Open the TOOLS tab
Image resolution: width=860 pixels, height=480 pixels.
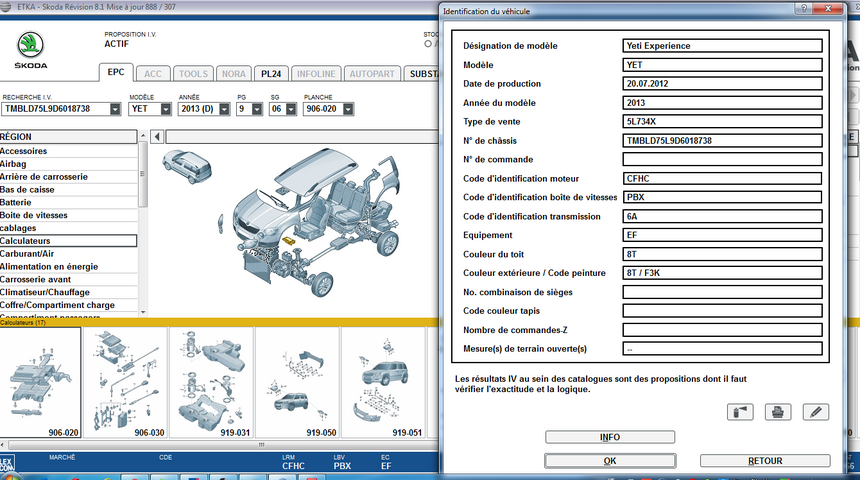click(194, 74)
